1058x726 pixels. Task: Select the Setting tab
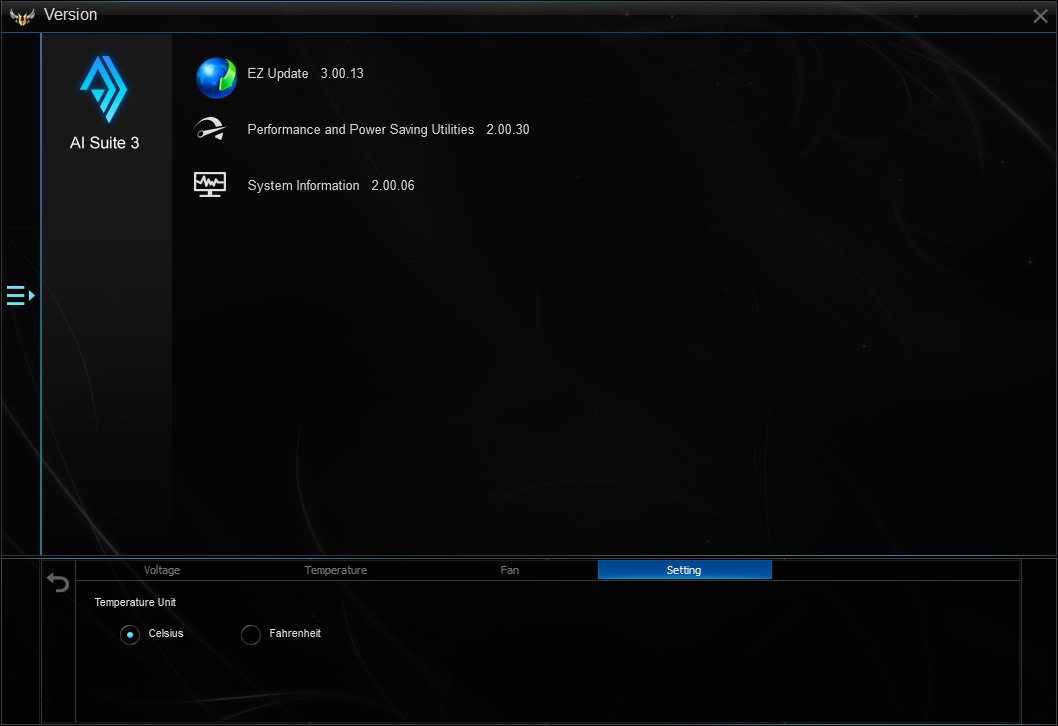click(684, 570)
